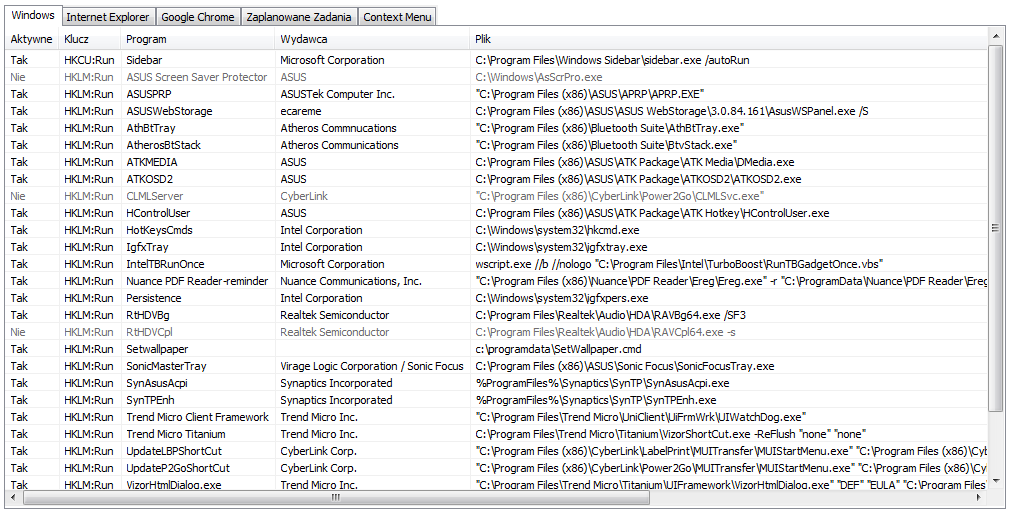This screenshot has height=516, width=1013.
Task: Click the CyberLink publisher cell
Action: pos(304,196)
